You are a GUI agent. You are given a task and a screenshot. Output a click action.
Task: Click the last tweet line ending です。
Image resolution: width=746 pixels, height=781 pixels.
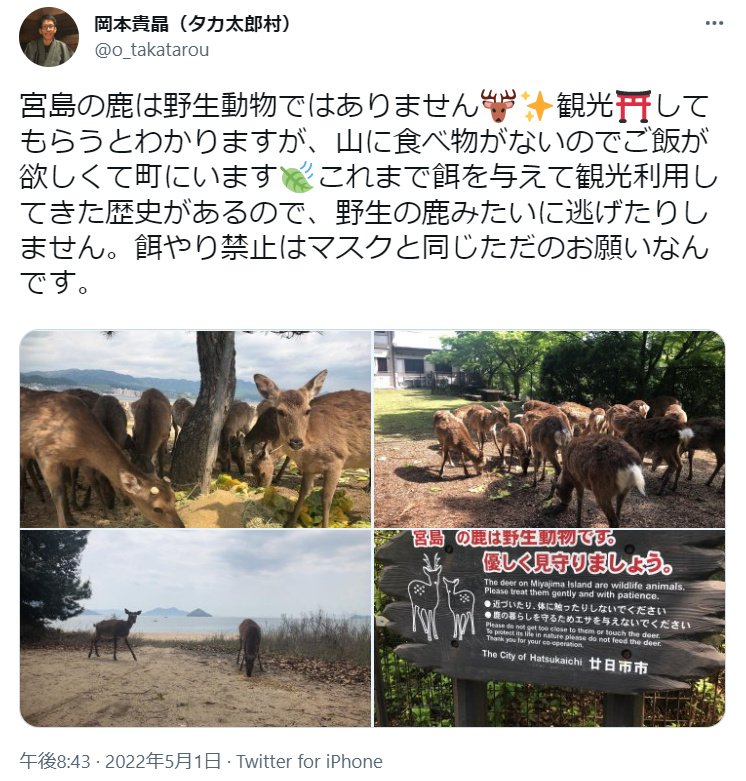pos(55,282)
